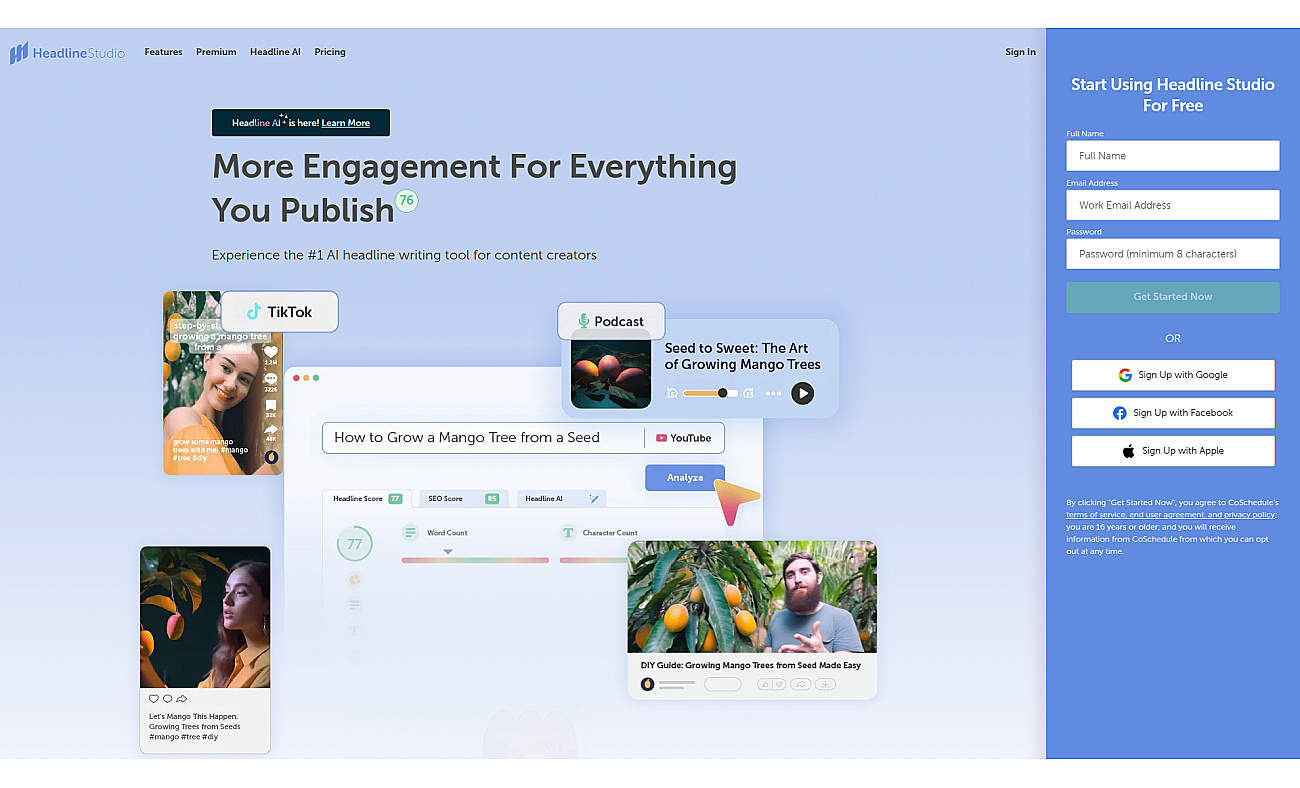Play the Seed to Sweet podcast
The image size is (1300, 788).
(802, 393)
